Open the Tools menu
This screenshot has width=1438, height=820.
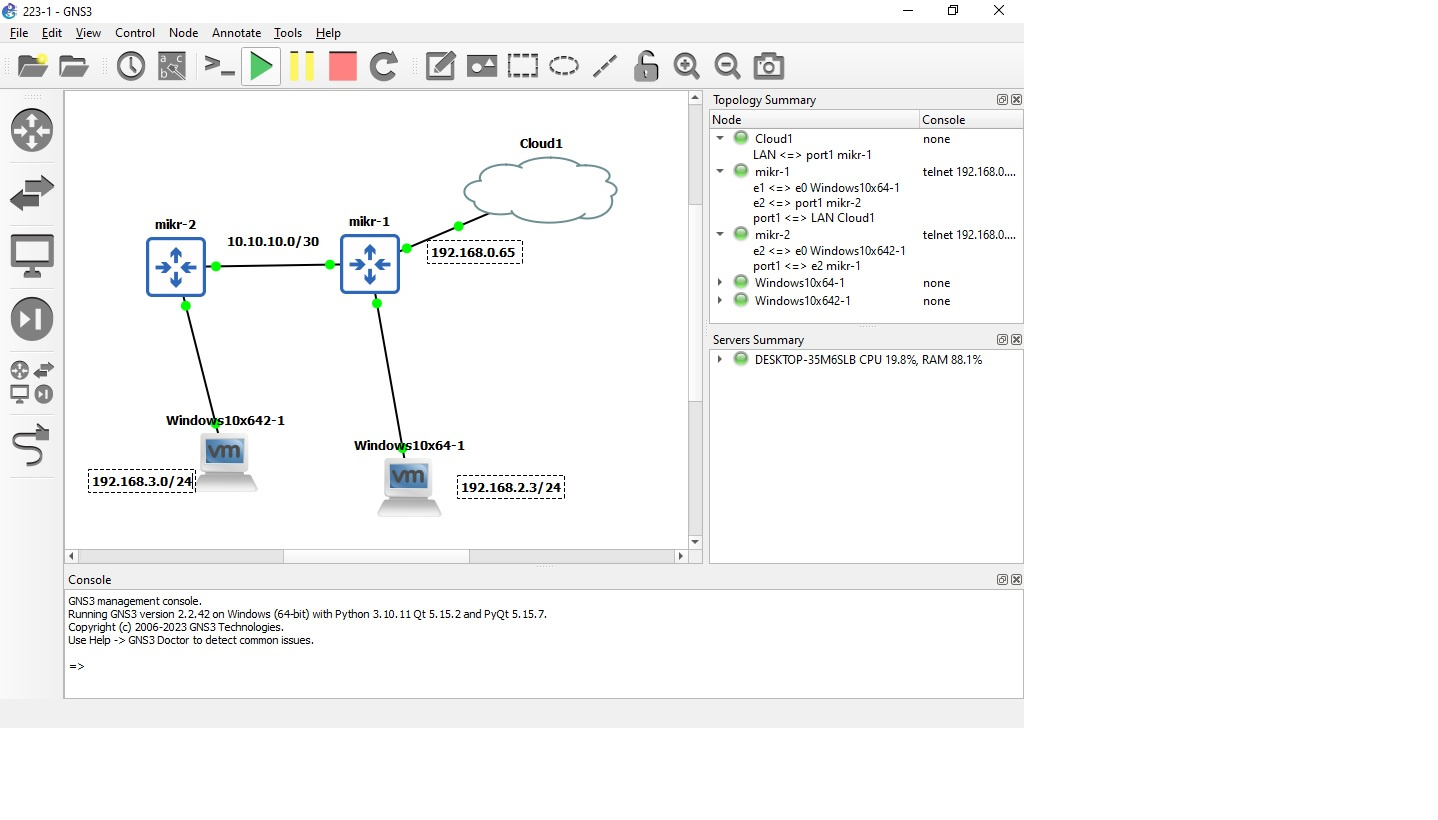288,33
